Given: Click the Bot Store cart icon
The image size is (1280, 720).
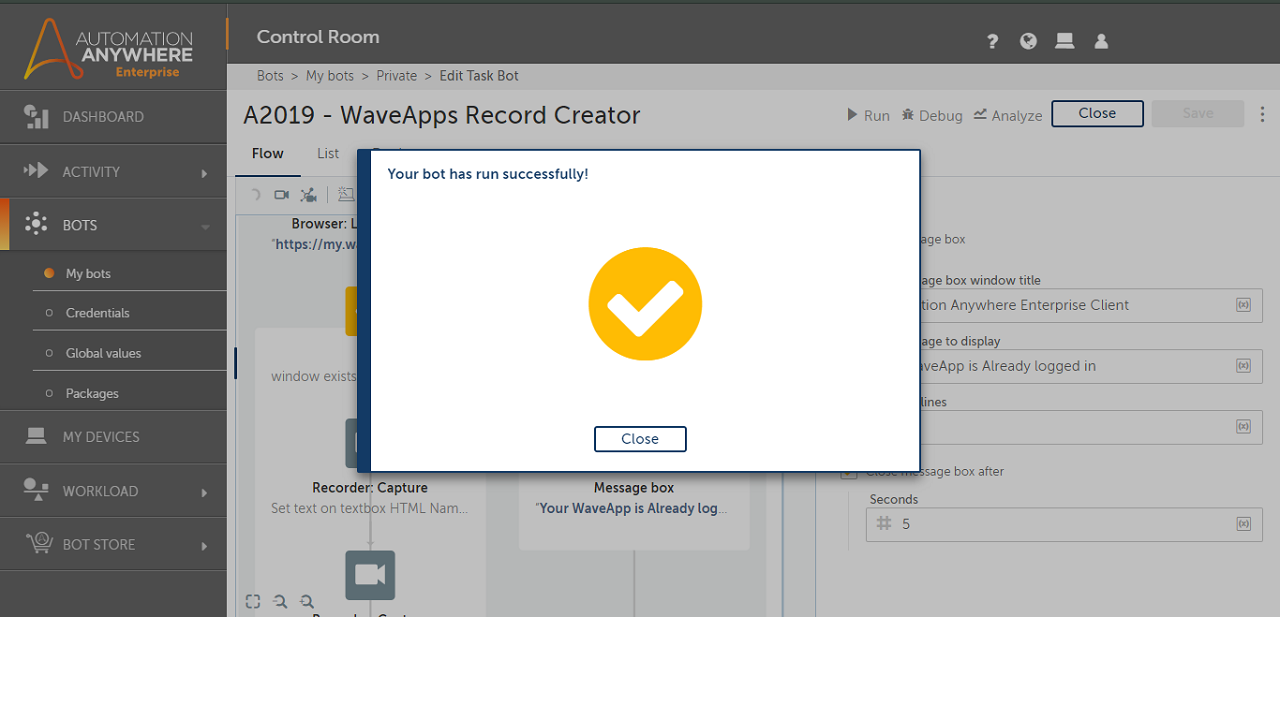Looking at the screenshot, I should [x=38, y=542].
